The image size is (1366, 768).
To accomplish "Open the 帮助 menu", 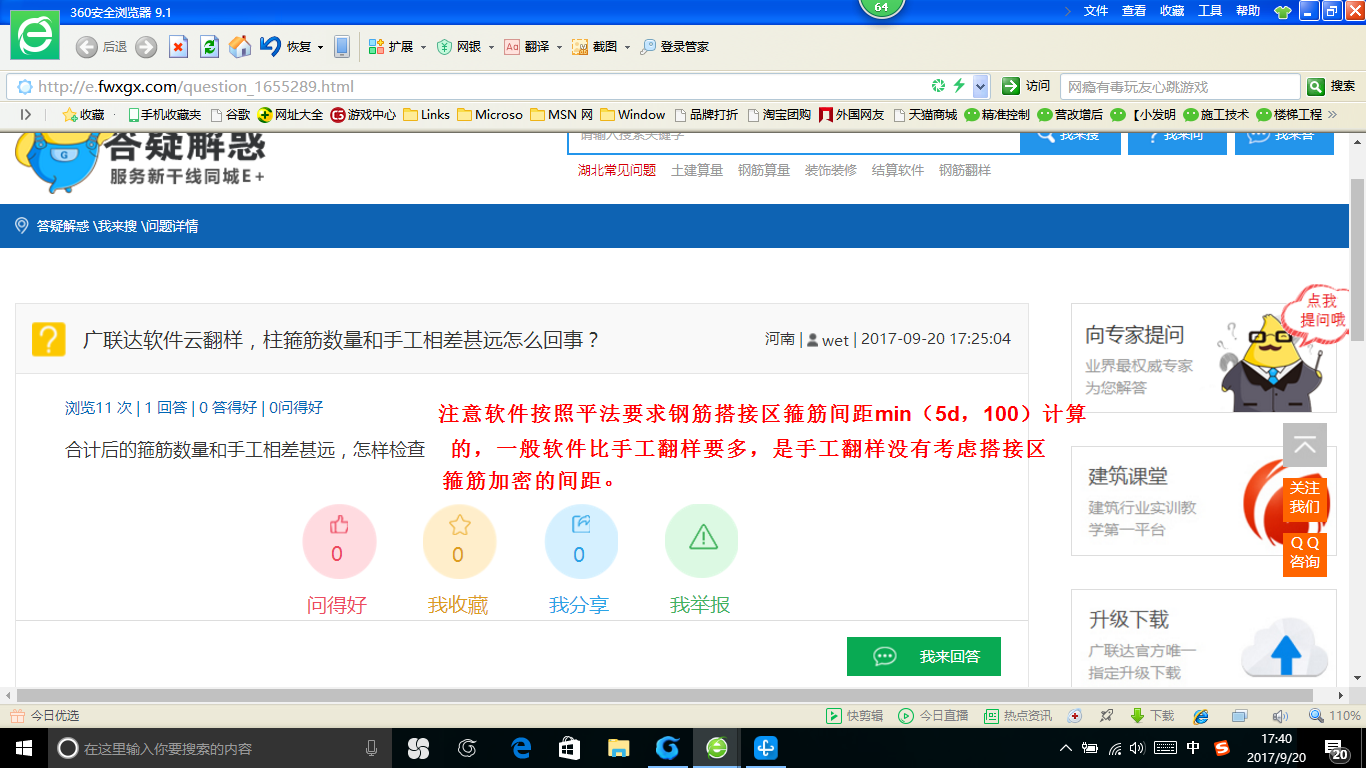I will click(1248, 10).
